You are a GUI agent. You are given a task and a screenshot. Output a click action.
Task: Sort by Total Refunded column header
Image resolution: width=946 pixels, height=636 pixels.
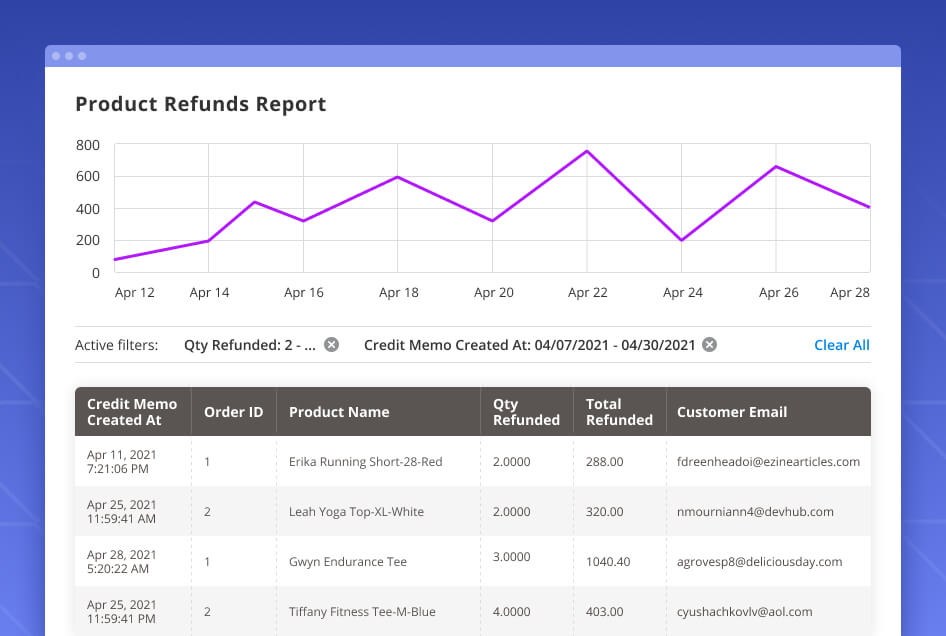619,412
